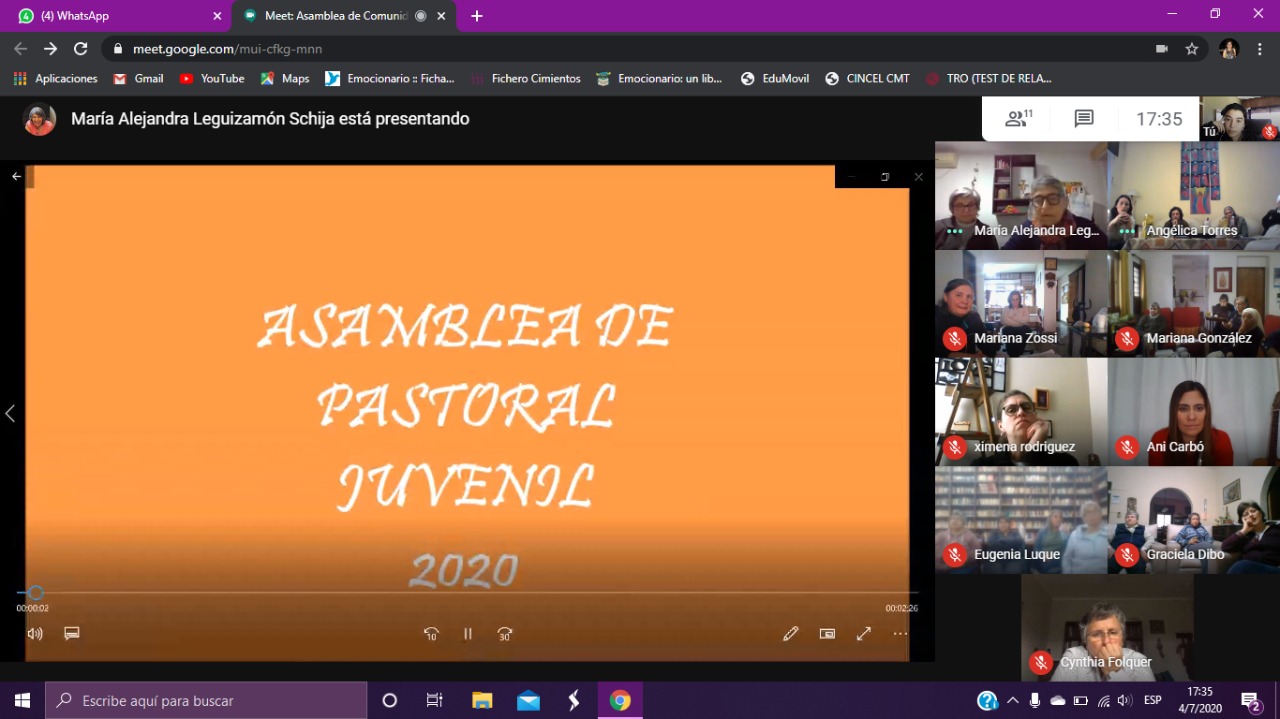
Task: Open the CINCEL CMT bookmark
Action: [867, 78]
